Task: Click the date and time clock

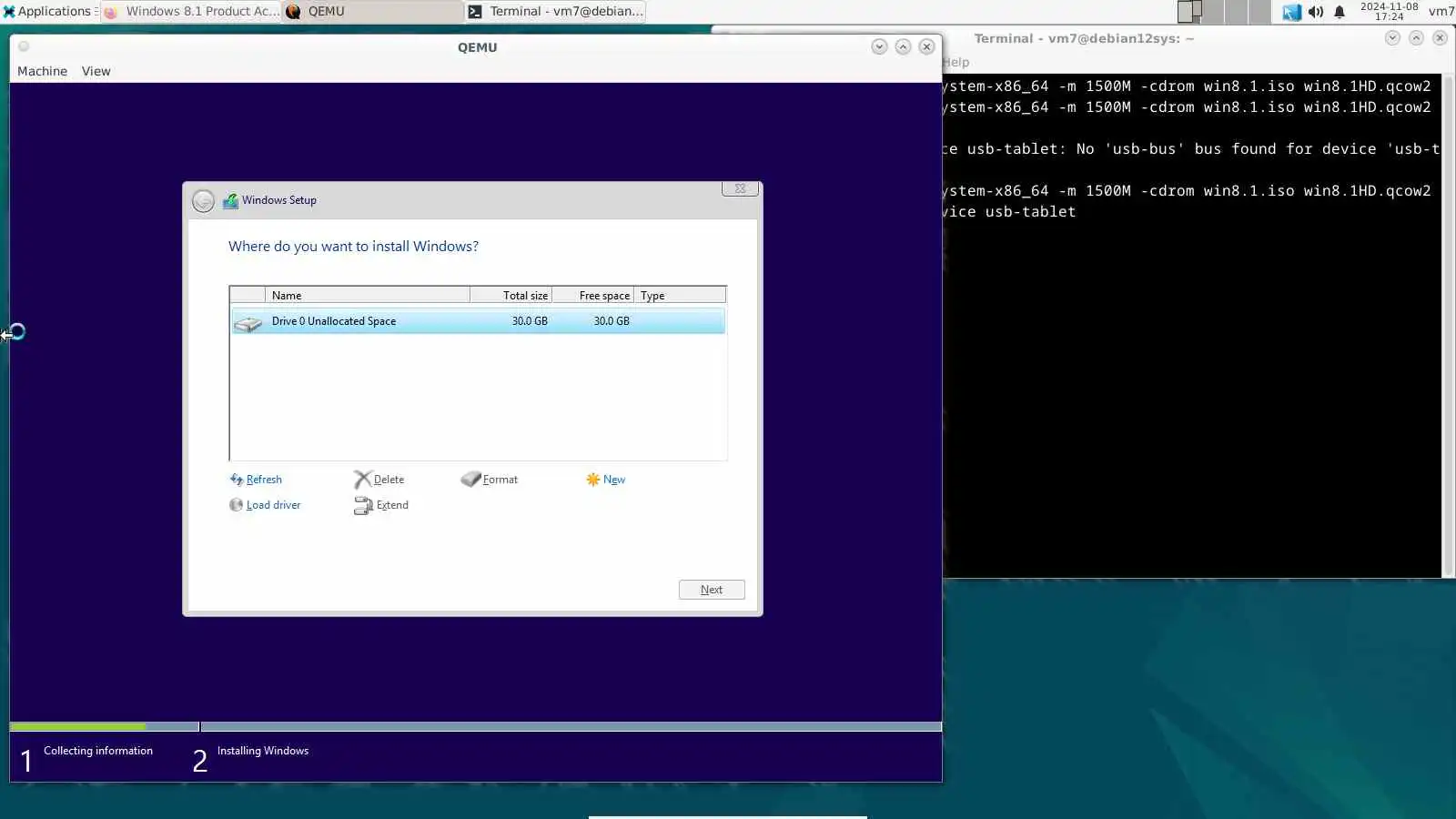Action: pos(1389,11)
